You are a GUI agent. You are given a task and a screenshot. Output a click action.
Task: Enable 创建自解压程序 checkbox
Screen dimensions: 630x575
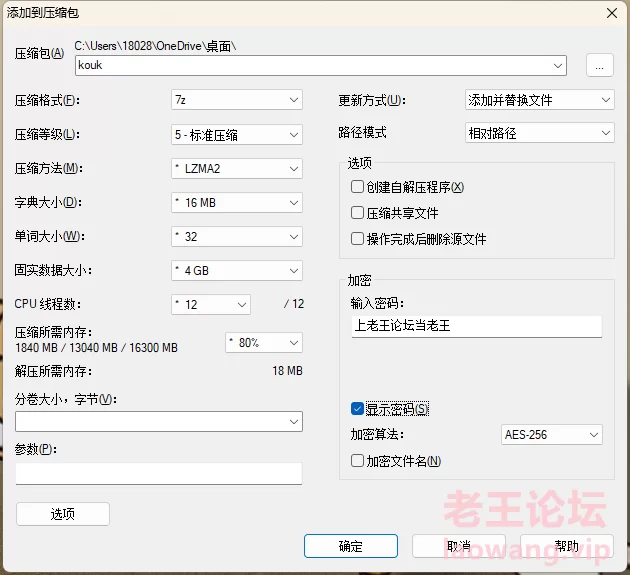click(357, 187)
